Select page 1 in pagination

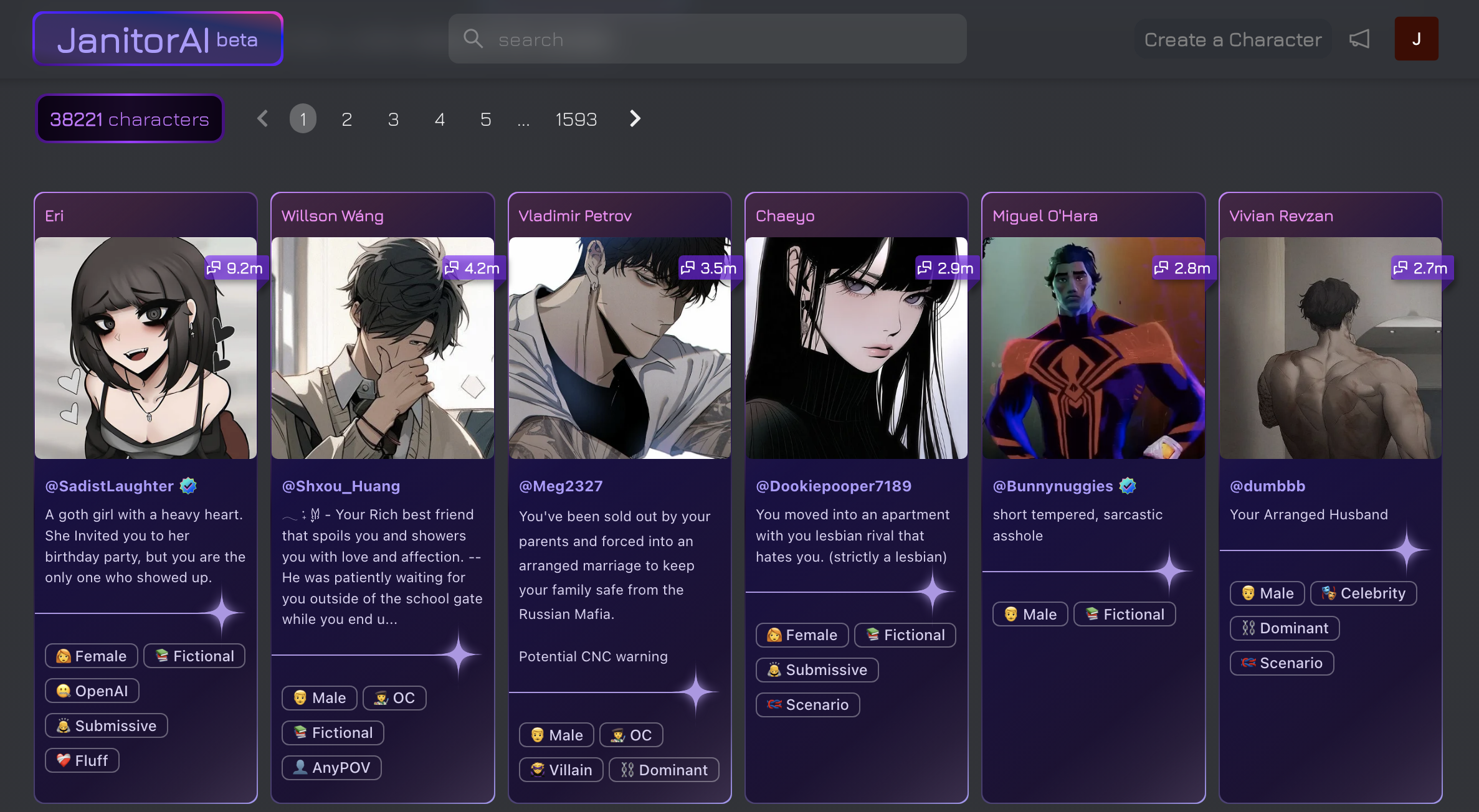[x=303, y=118]
